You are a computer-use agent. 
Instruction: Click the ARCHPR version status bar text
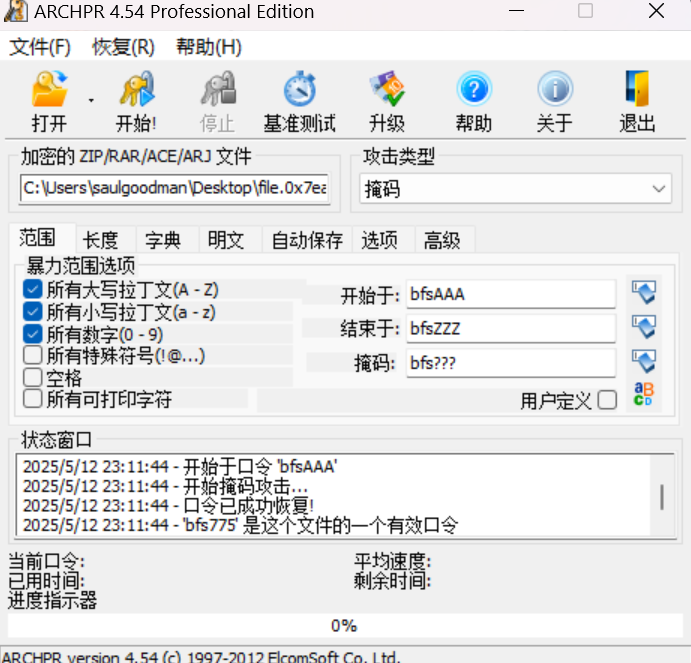click(201, 657)
